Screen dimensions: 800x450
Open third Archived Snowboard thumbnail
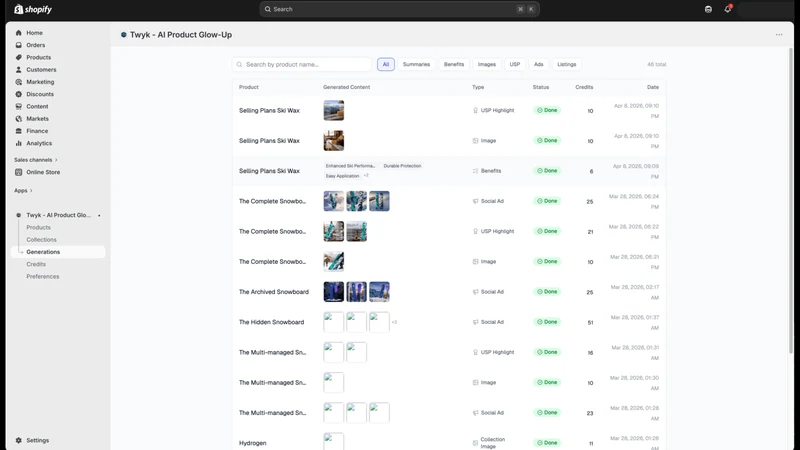pyautogui.click(x=379, y=292)
